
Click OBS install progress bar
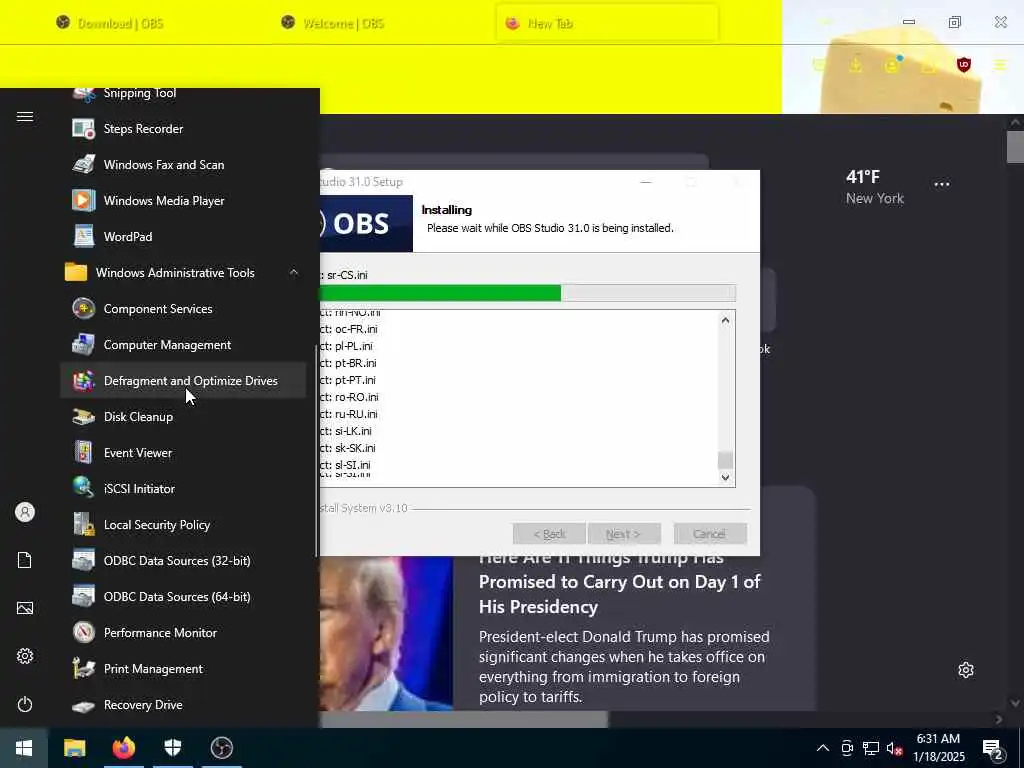(528, 293)
